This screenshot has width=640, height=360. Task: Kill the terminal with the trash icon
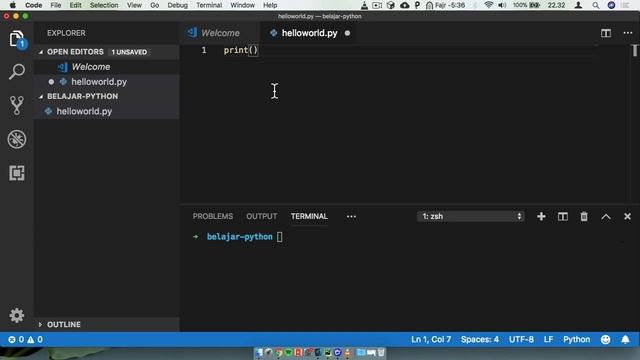(x=584, y=216)
